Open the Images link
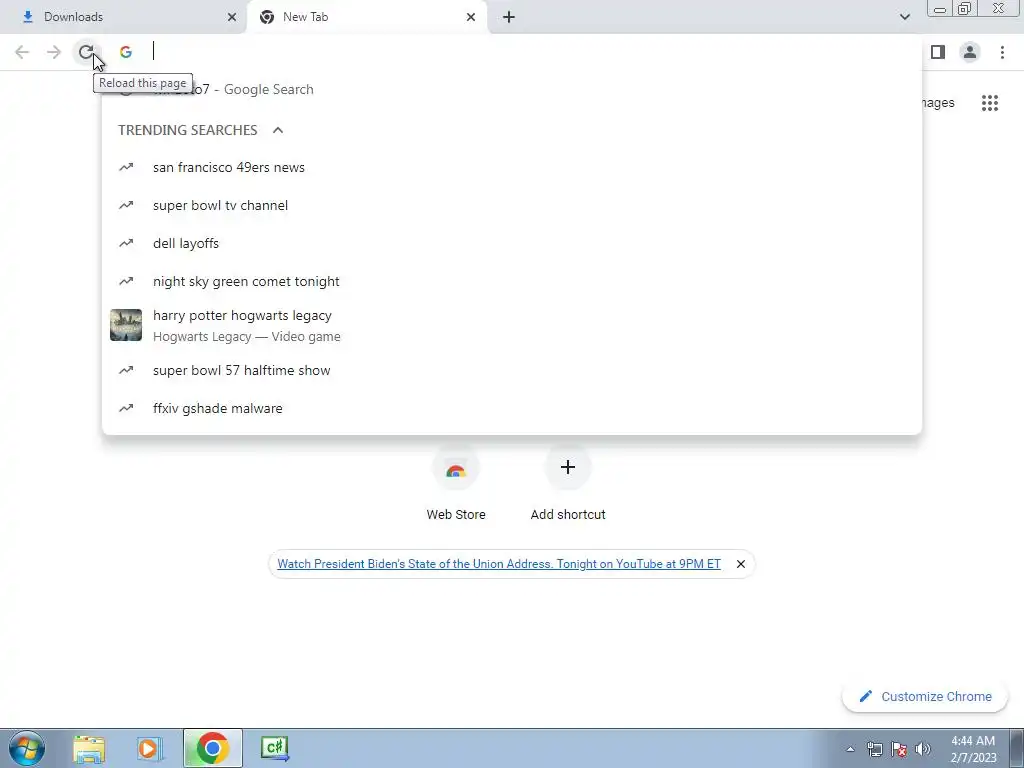 pyautogui.click(x=938, y=103)
